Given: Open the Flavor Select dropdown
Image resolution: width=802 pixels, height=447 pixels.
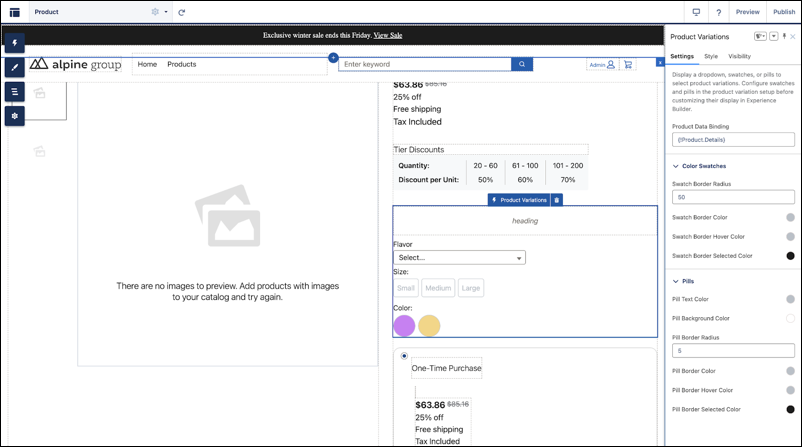Looking at the screenshot, I should [459, 258].
